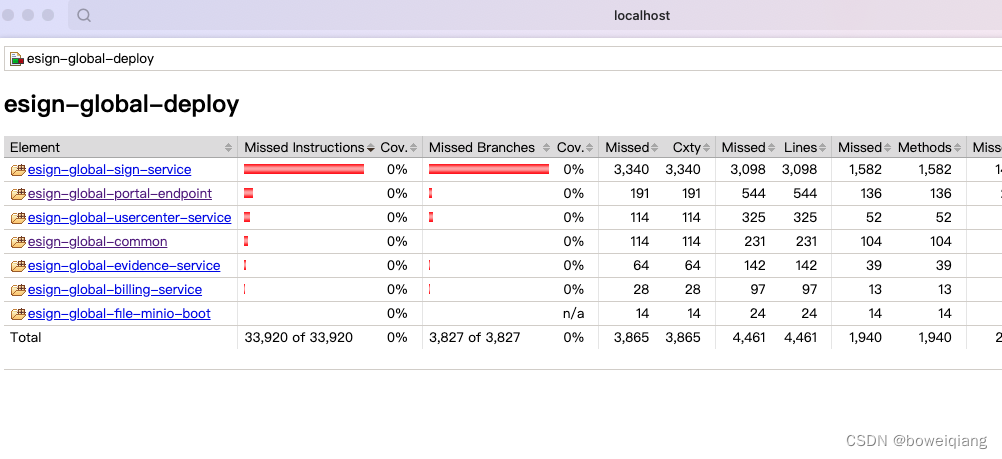
Task: Sort by Missed column before Lines
Action: 748,148
